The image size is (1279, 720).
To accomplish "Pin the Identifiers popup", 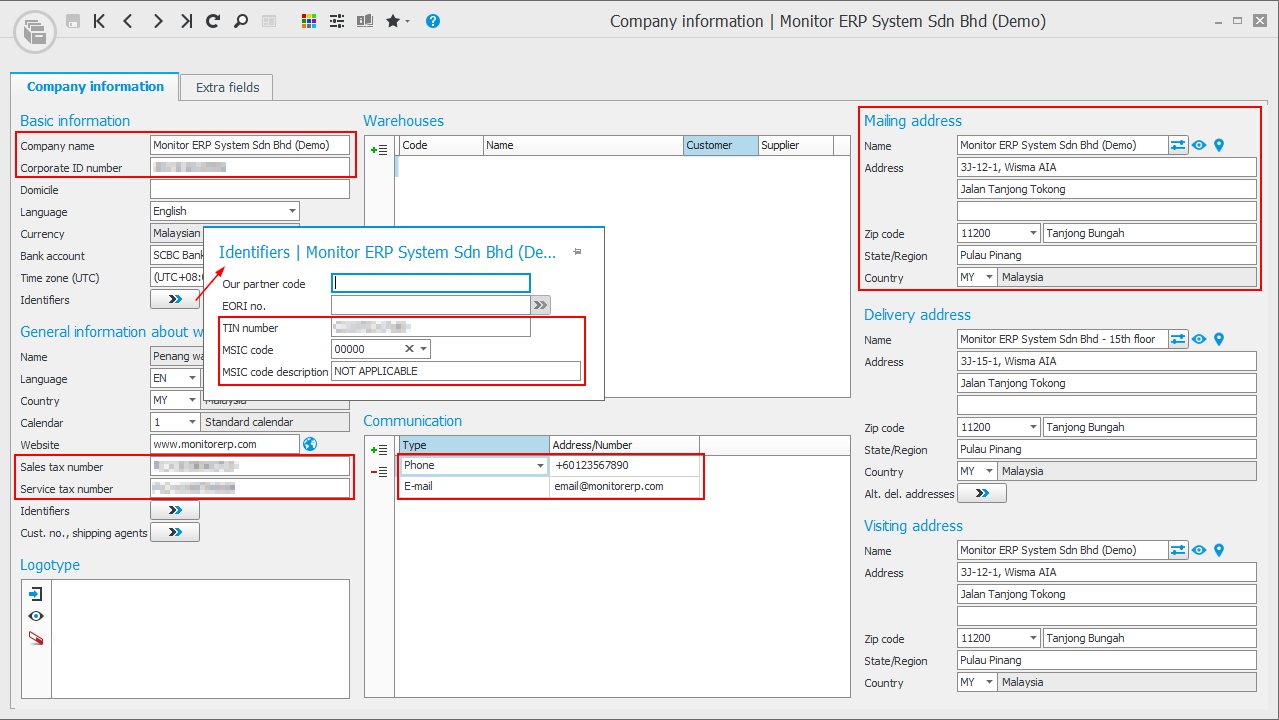I will (x=577, y=252).
